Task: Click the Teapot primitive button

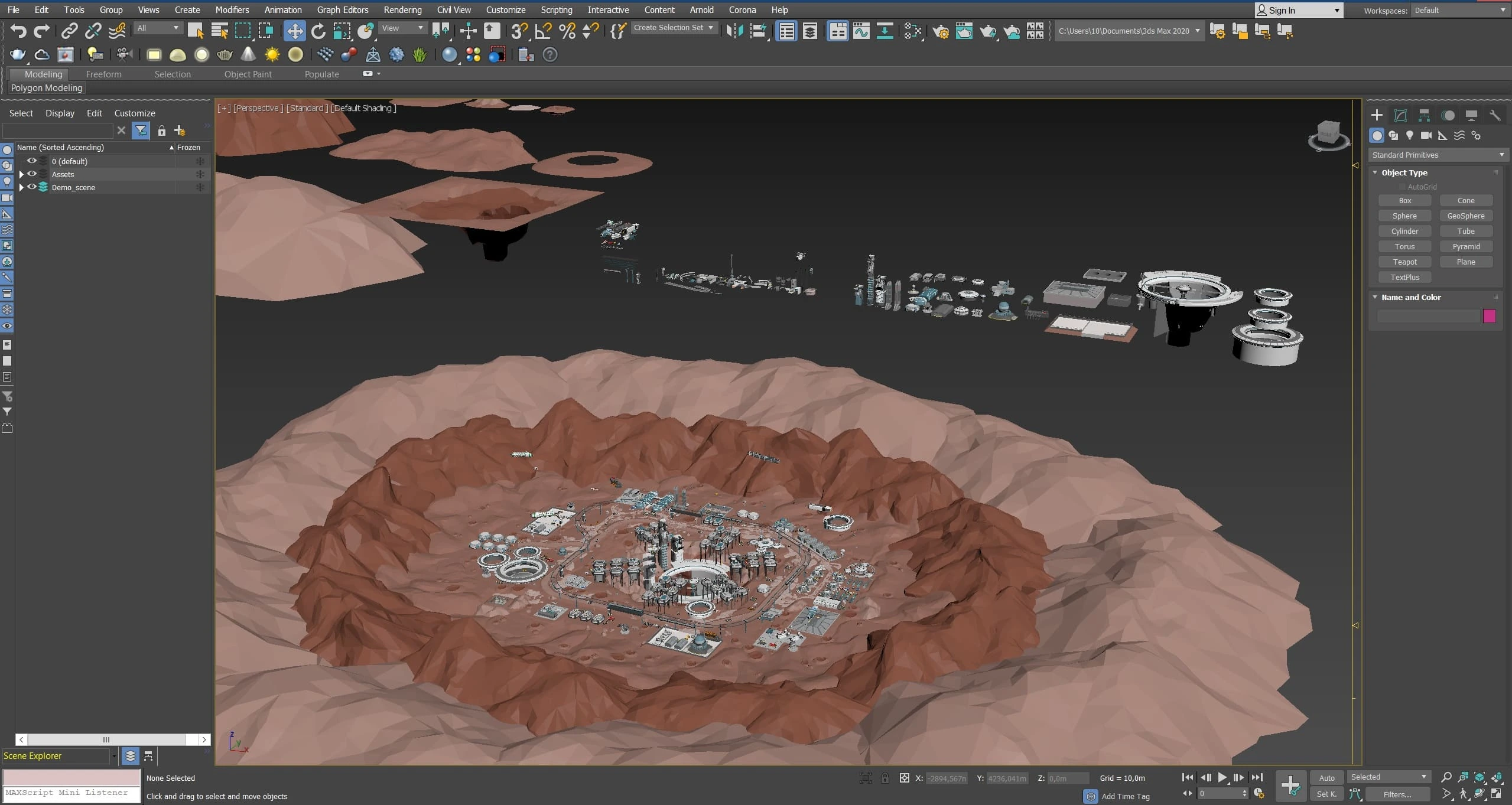Action: [x=1404, y=262]
